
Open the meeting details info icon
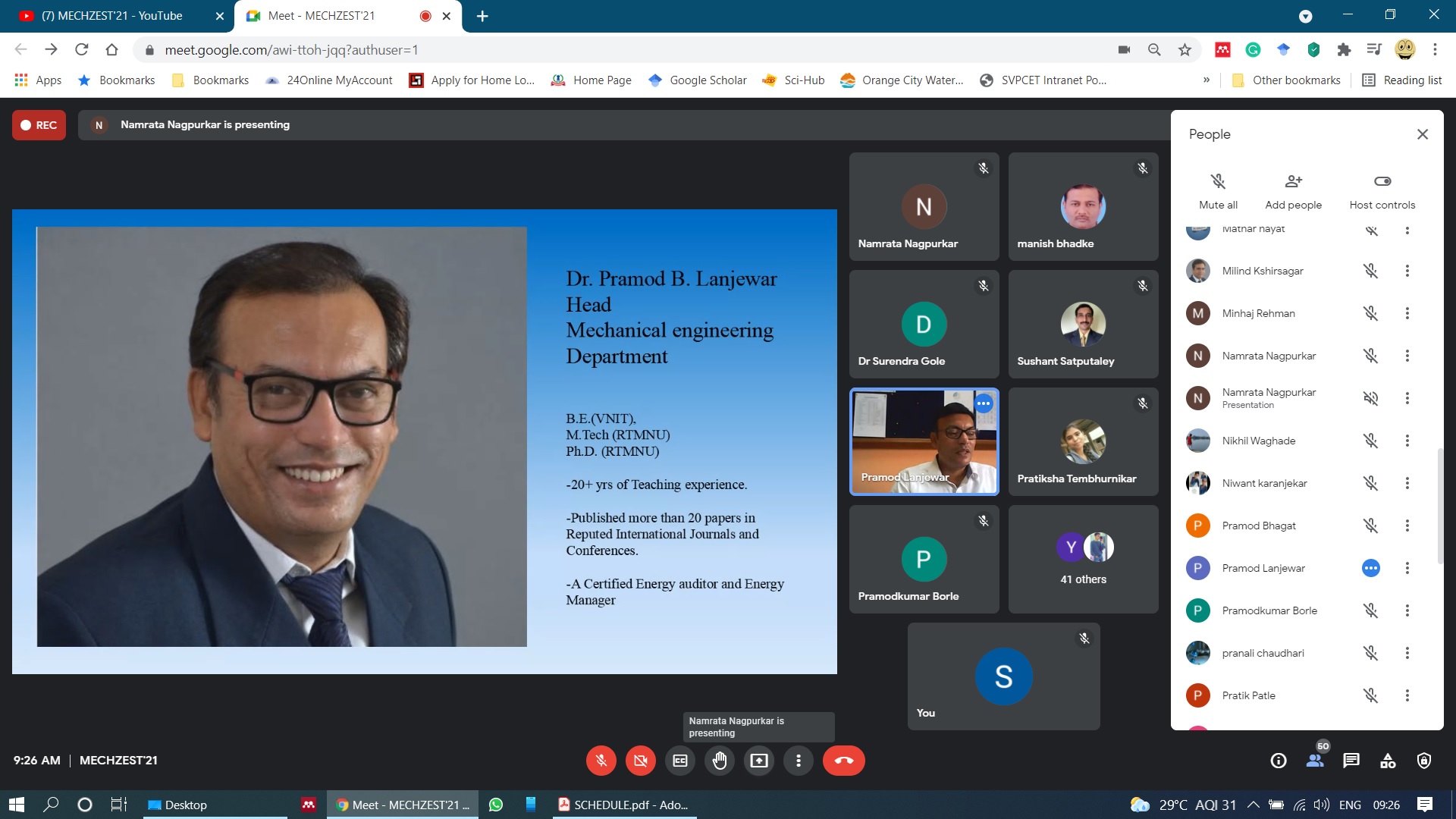coord(1279,761)
